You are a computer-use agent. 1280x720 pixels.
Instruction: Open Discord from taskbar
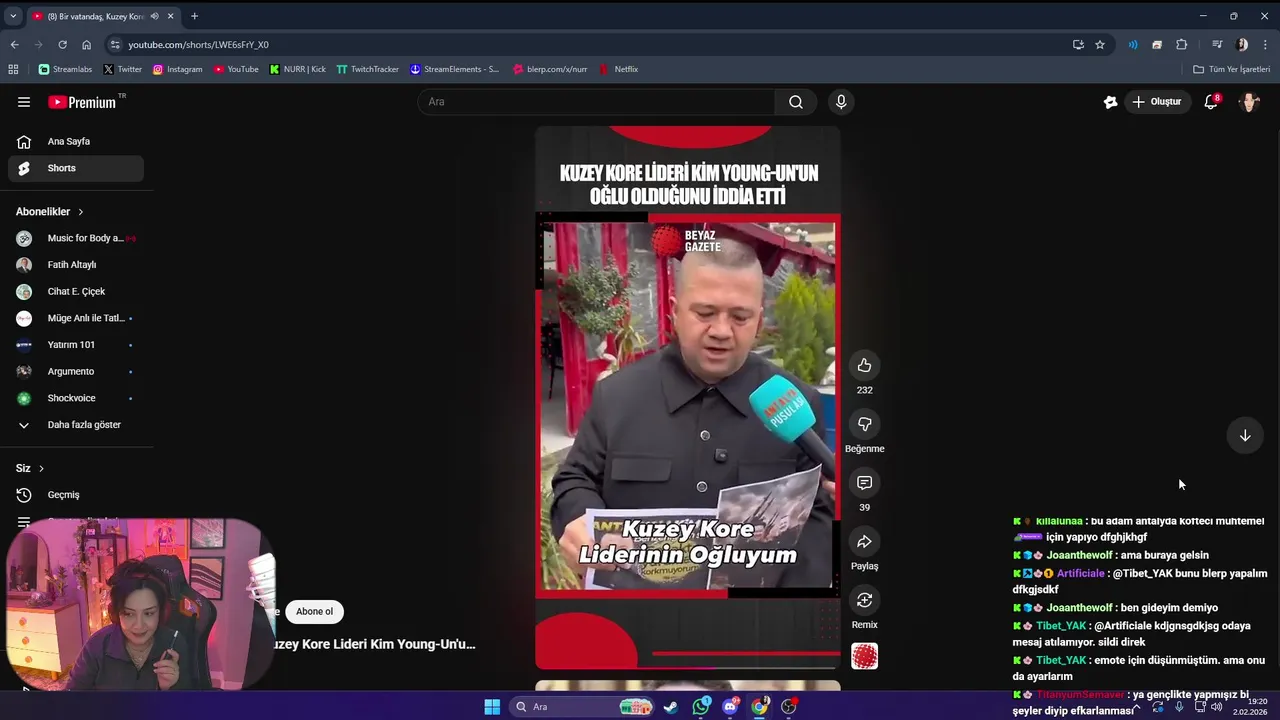pos(731,707)
